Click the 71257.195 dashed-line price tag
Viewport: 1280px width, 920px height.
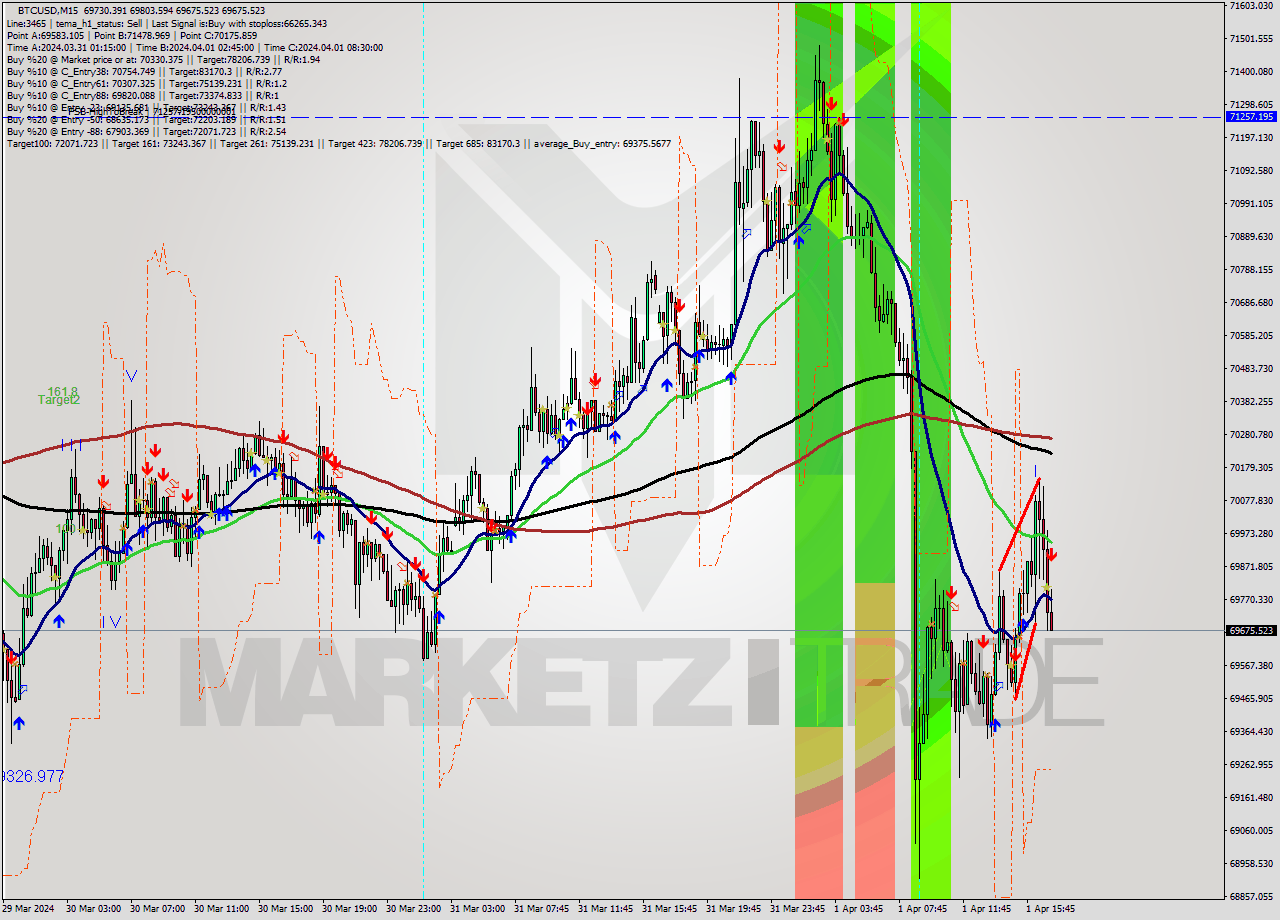(1251, 117)
